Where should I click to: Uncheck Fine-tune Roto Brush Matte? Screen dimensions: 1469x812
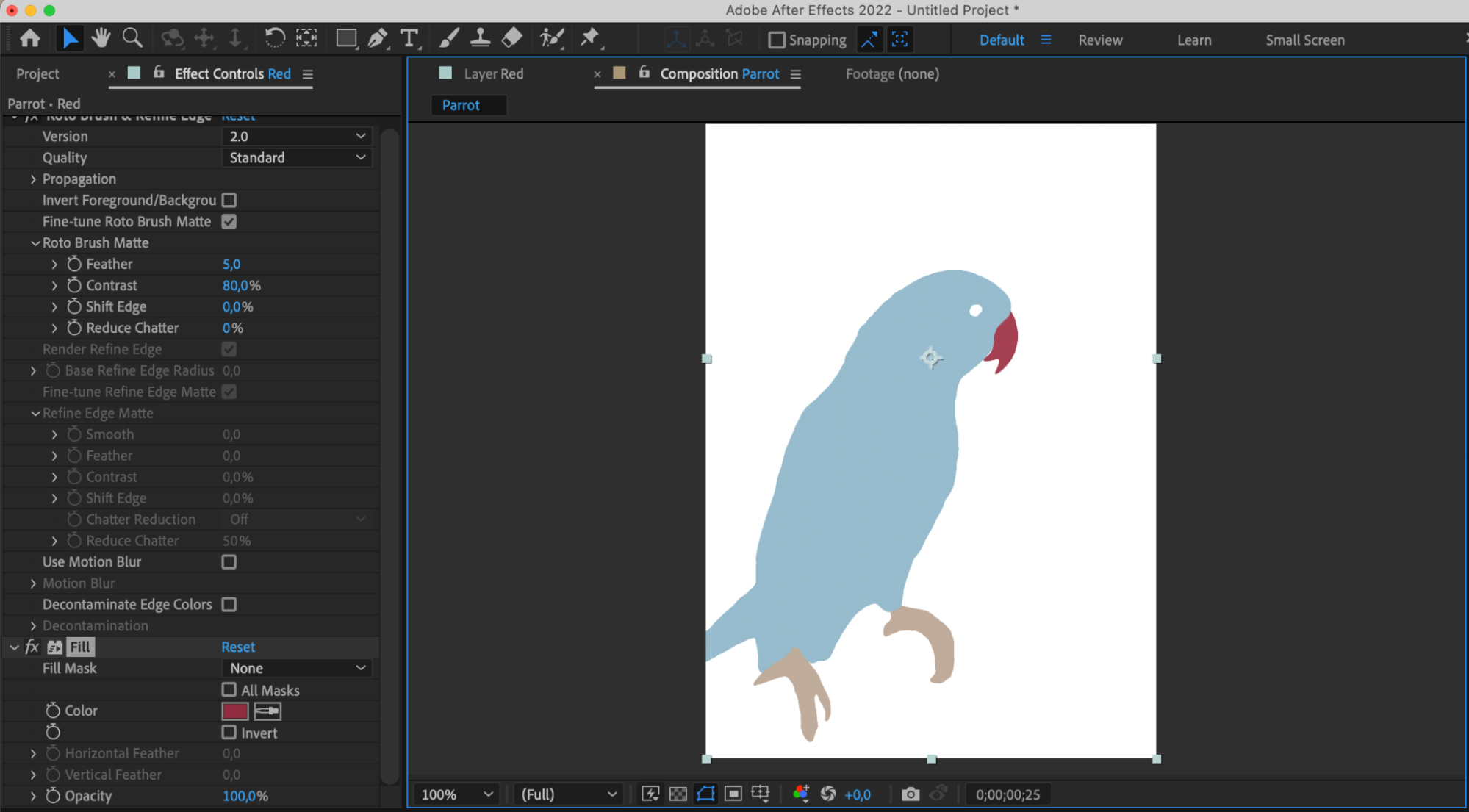229,221
